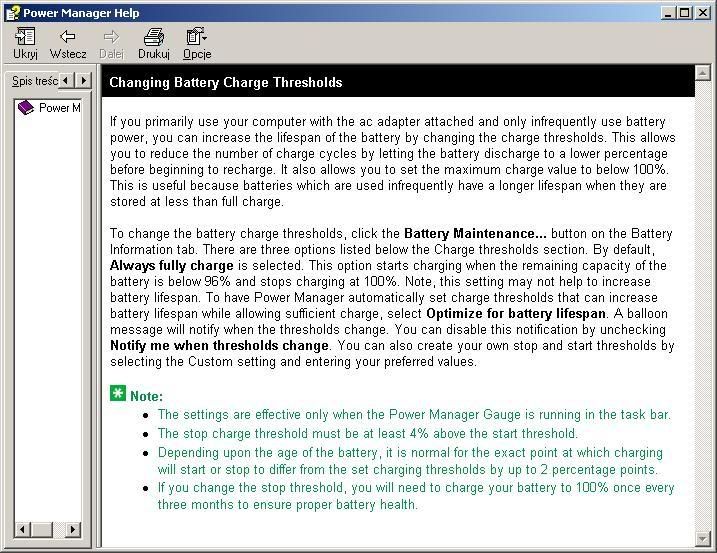Image resolution: width=717 pixels, height=553 pixels.
Task: Click the Dalej forward arrow icon
Action: pos(111,38)
